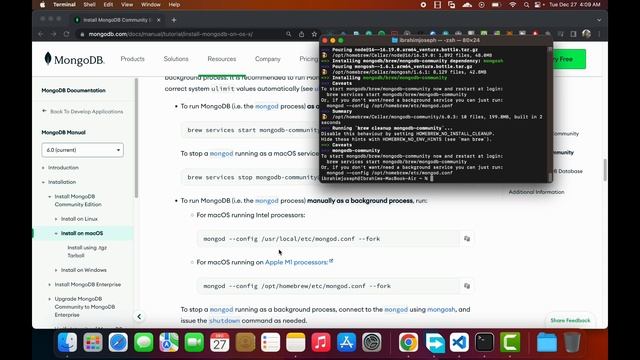
Task: Select the Install MongoDB Community browser tab
Action: point(117,20)
